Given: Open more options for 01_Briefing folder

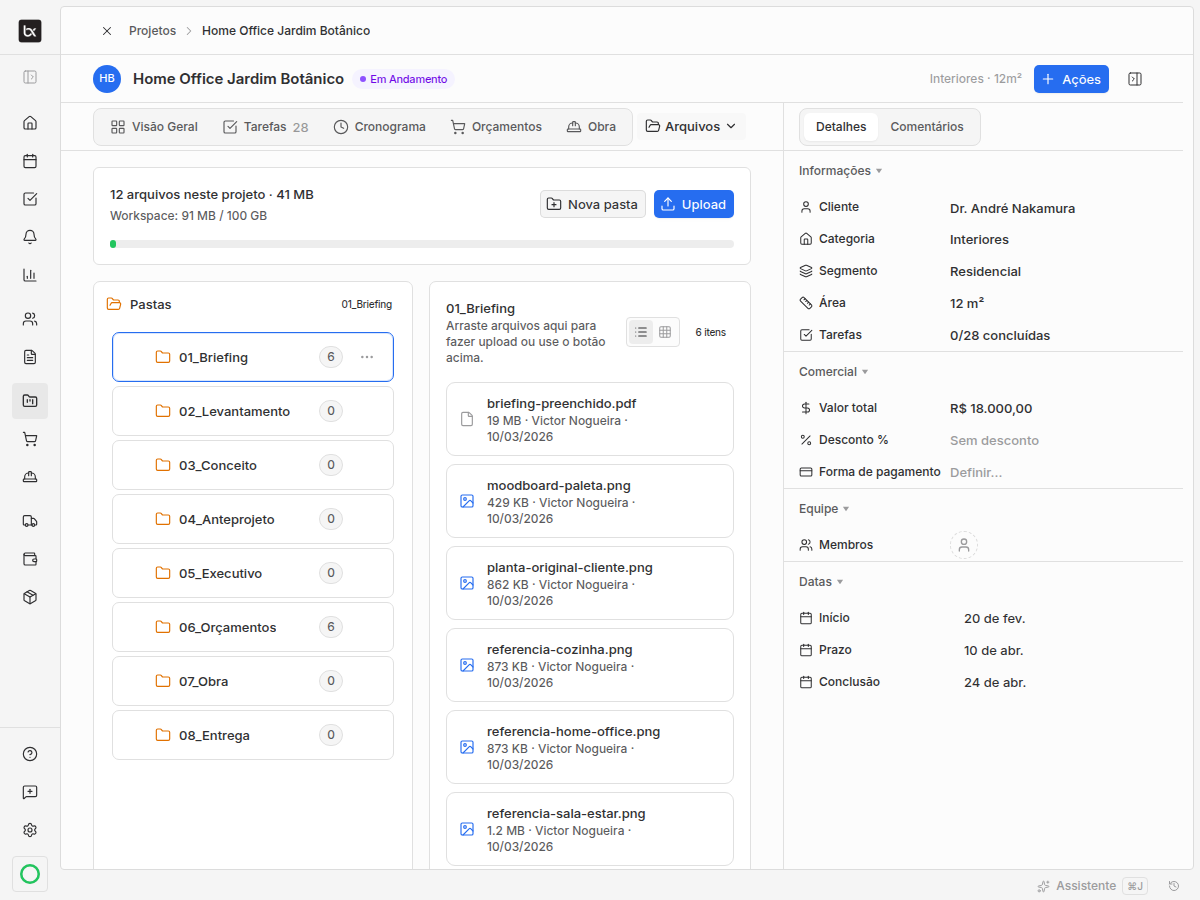Looking at the screenshot, I should [367, 357].
